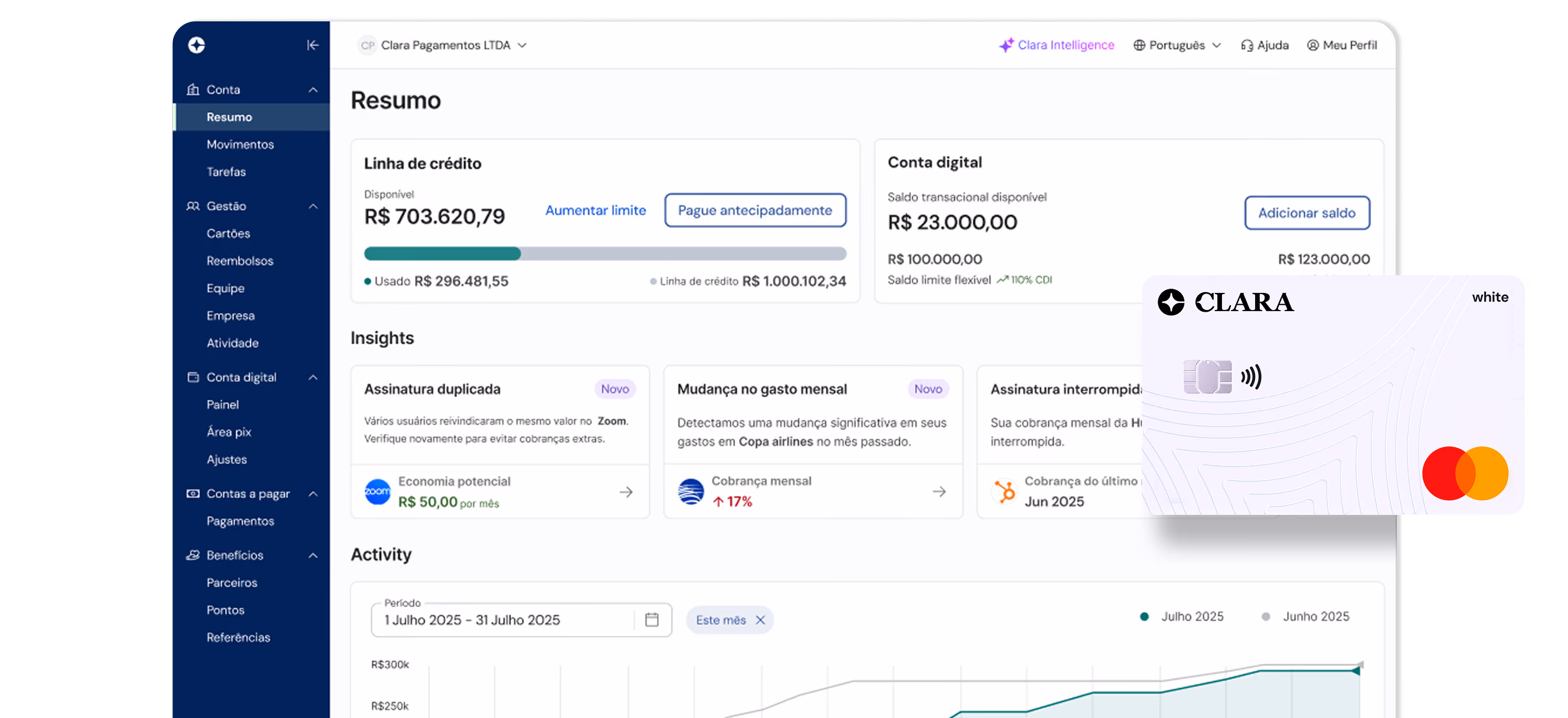The width and height of the screenshot is (1568, 718).
Task: Click the Clara white card image
Action: click(1333, 395)
